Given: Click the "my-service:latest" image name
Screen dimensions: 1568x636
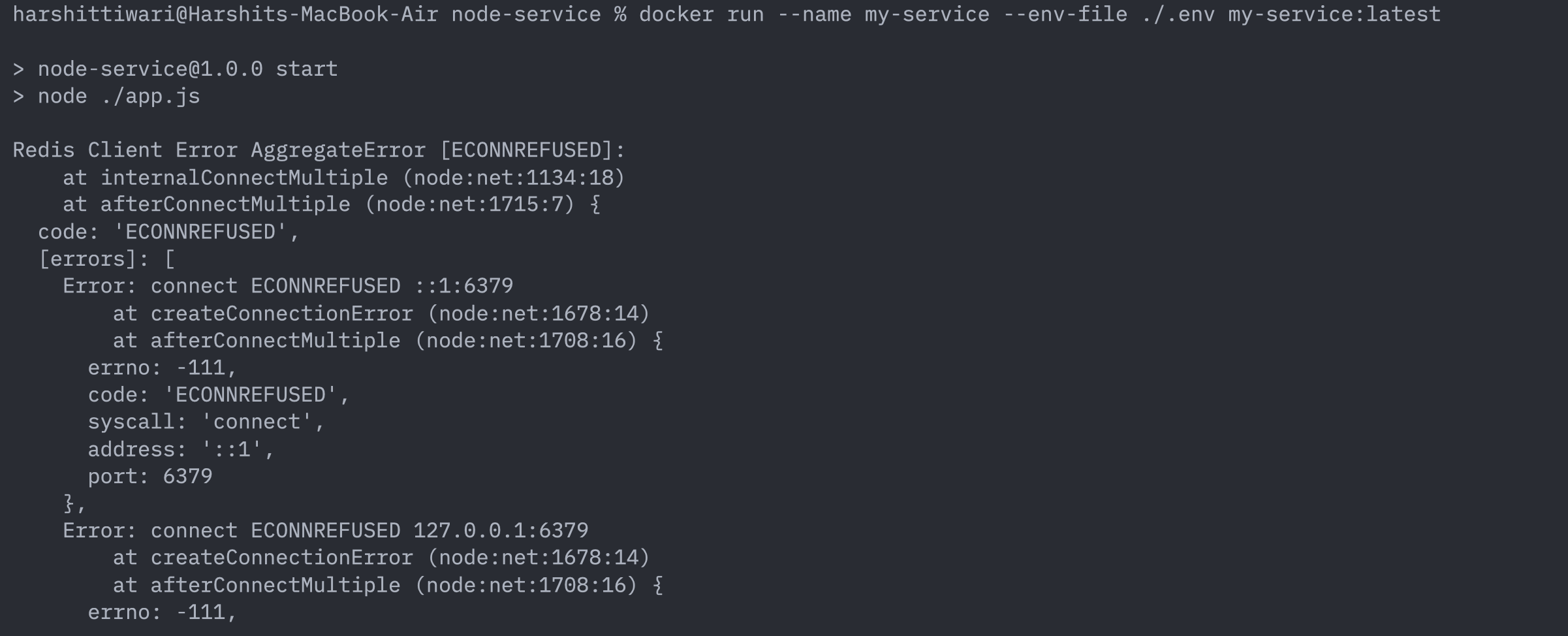Looking at the screenshot, I should click(1334, 14).
